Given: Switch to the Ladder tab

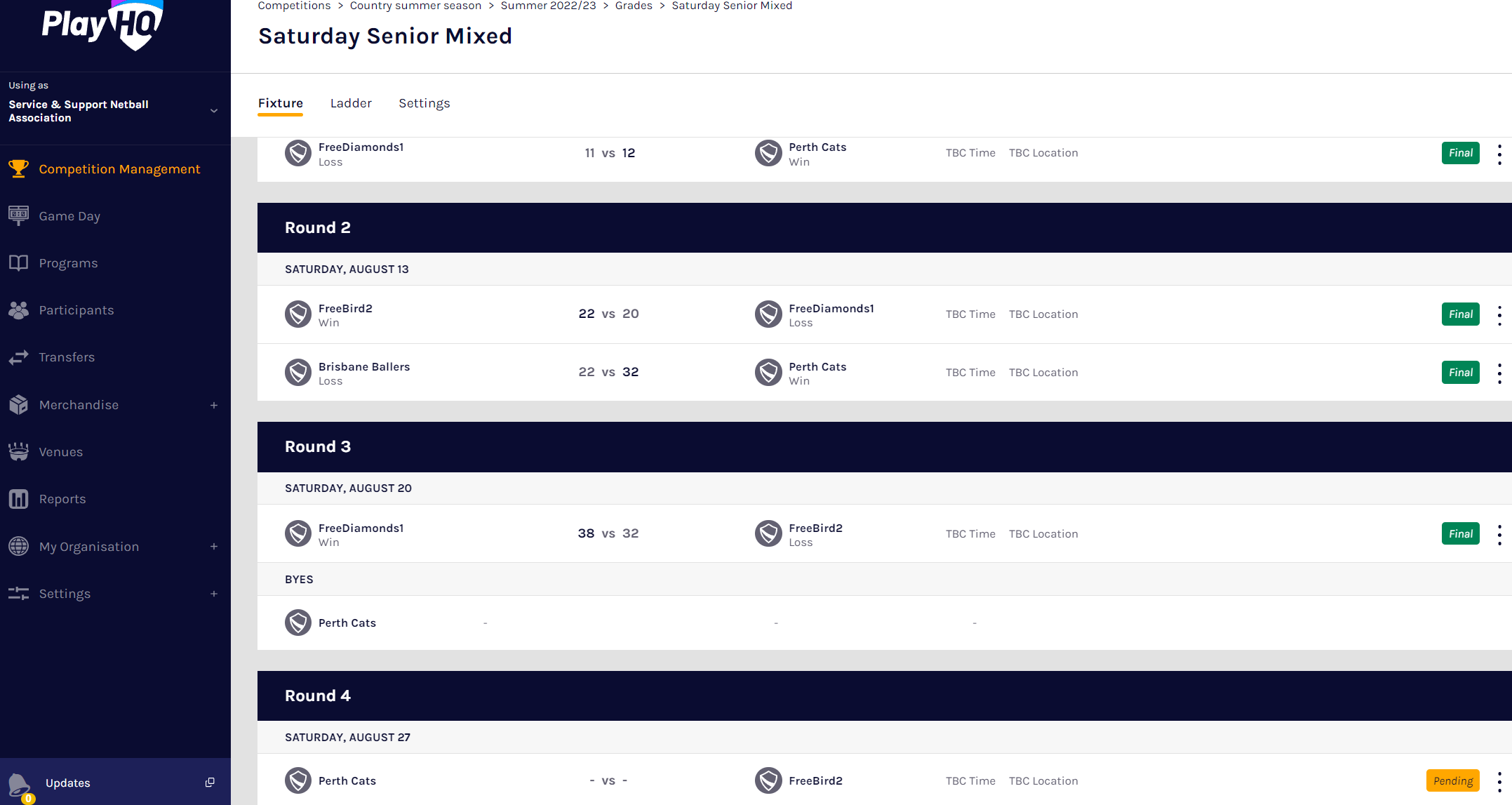Looking at the screenshot, I should pos(351,103).
